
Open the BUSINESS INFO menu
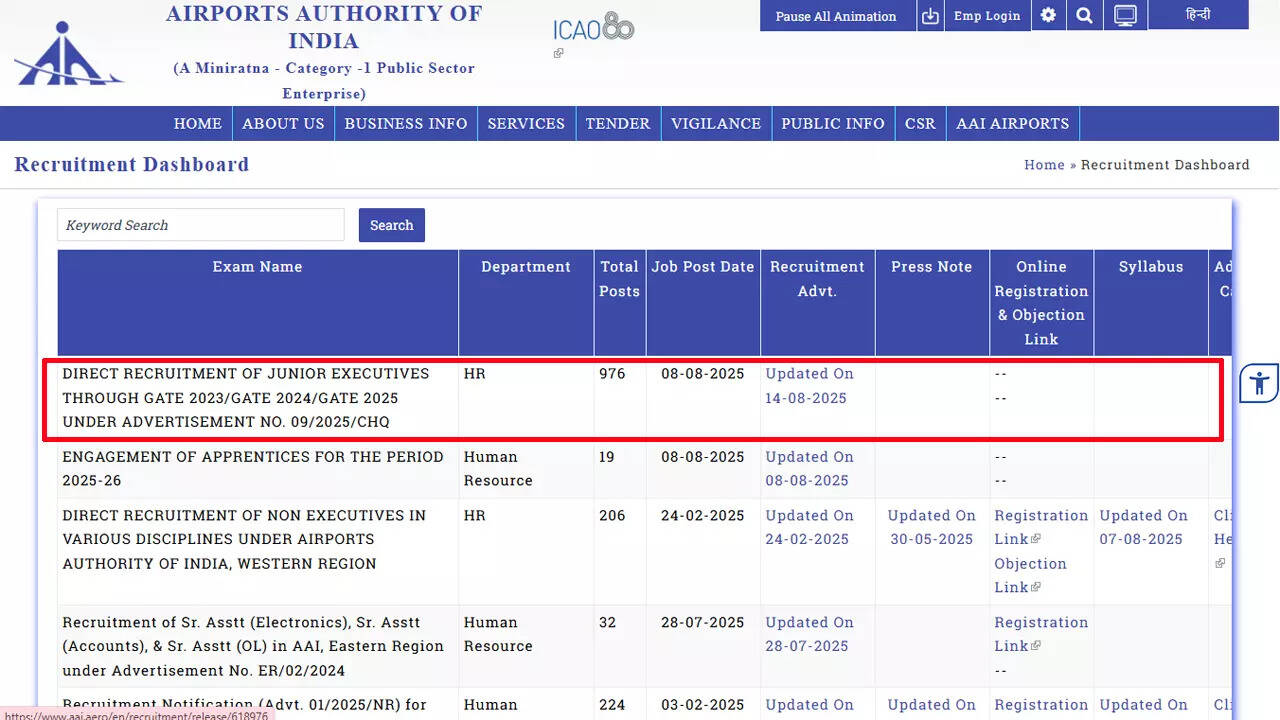(x=406, y=124)
